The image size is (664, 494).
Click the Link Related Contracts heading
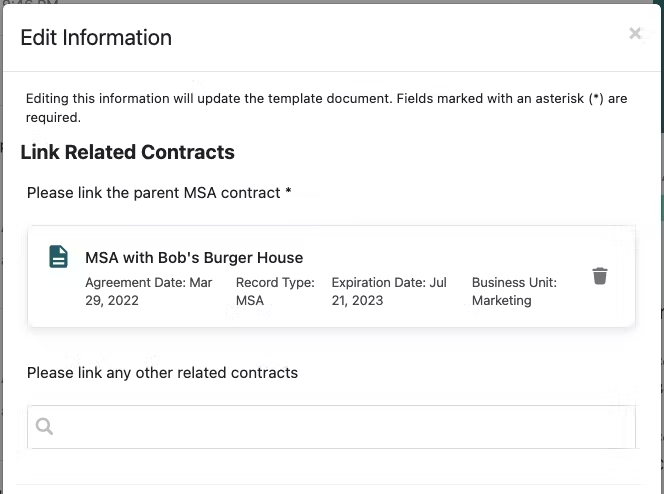[127, 152]
